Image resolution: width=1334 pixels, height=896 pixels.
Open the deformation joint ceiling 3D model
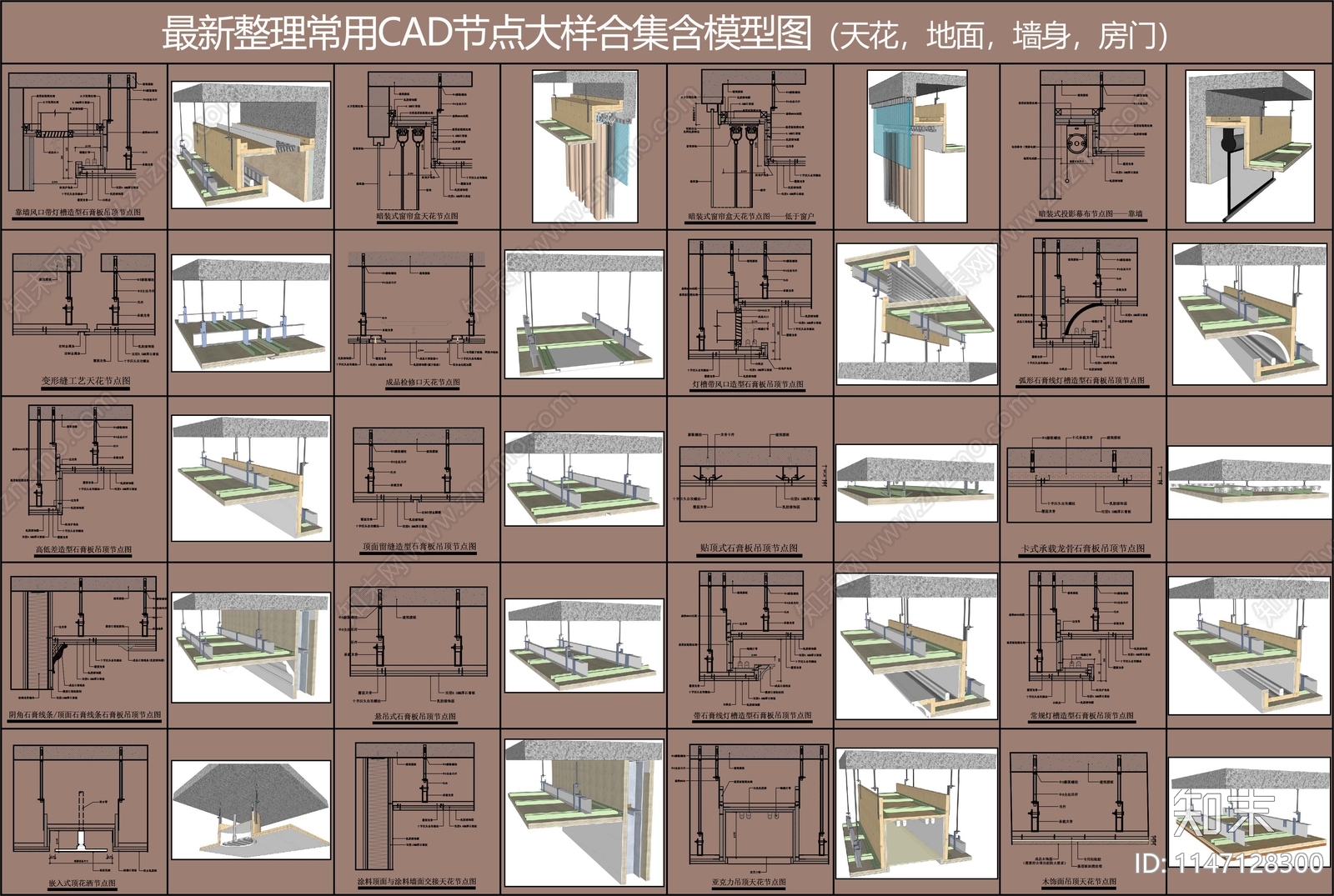(x=250, y=314)
